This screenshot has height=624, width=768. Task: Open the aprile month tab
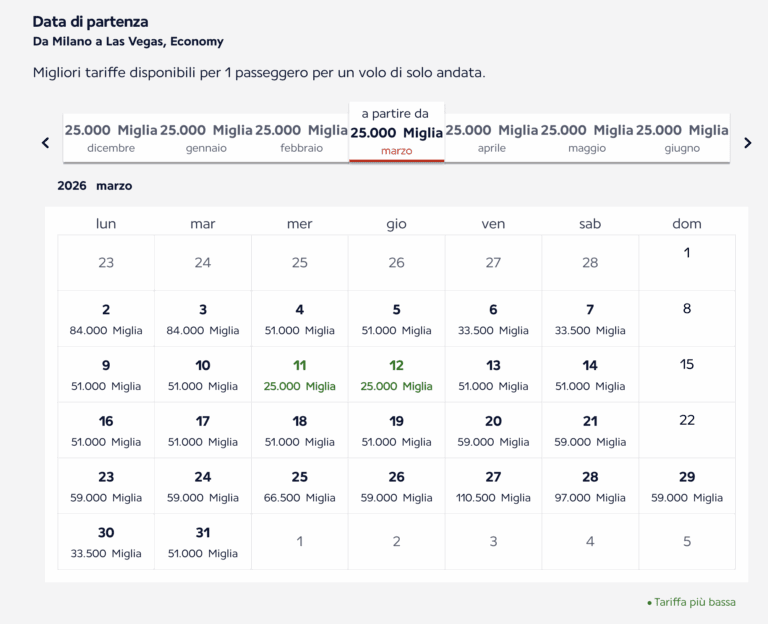coord(491,138)
